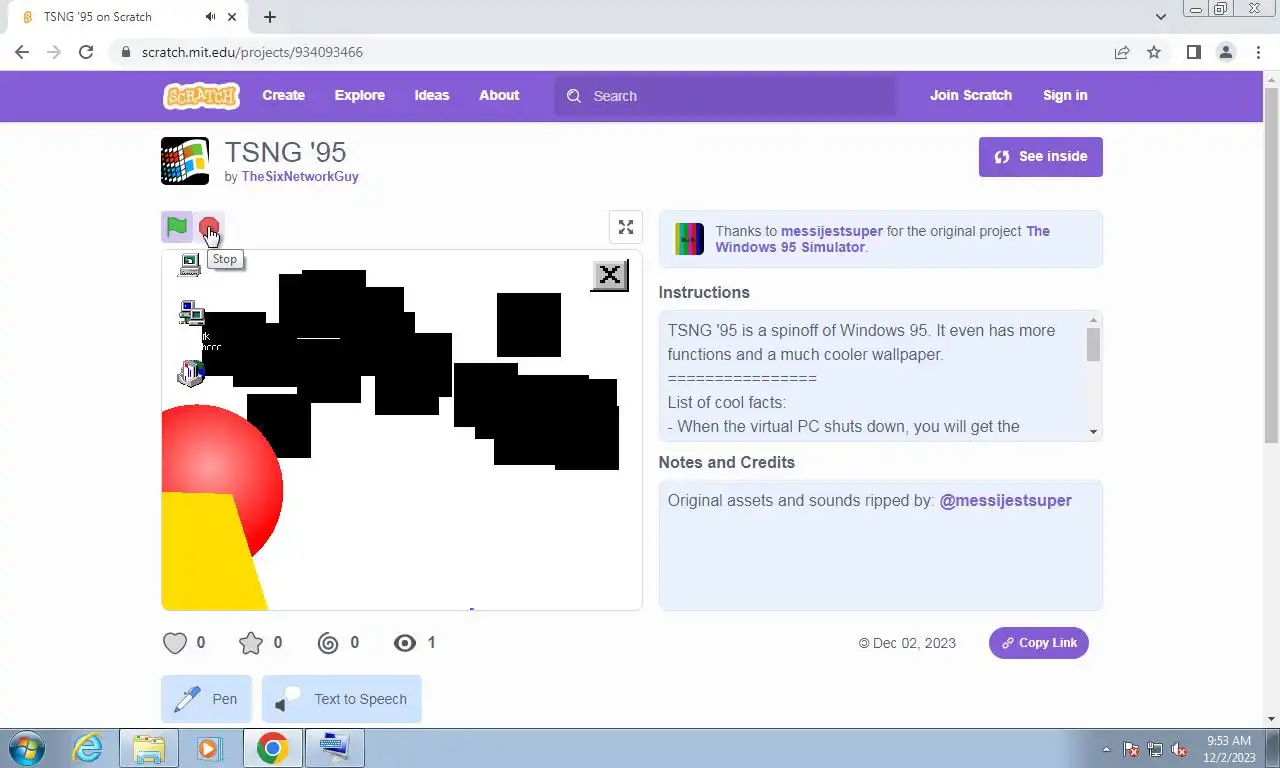Click the address bar URL

[x=252, y=52]
